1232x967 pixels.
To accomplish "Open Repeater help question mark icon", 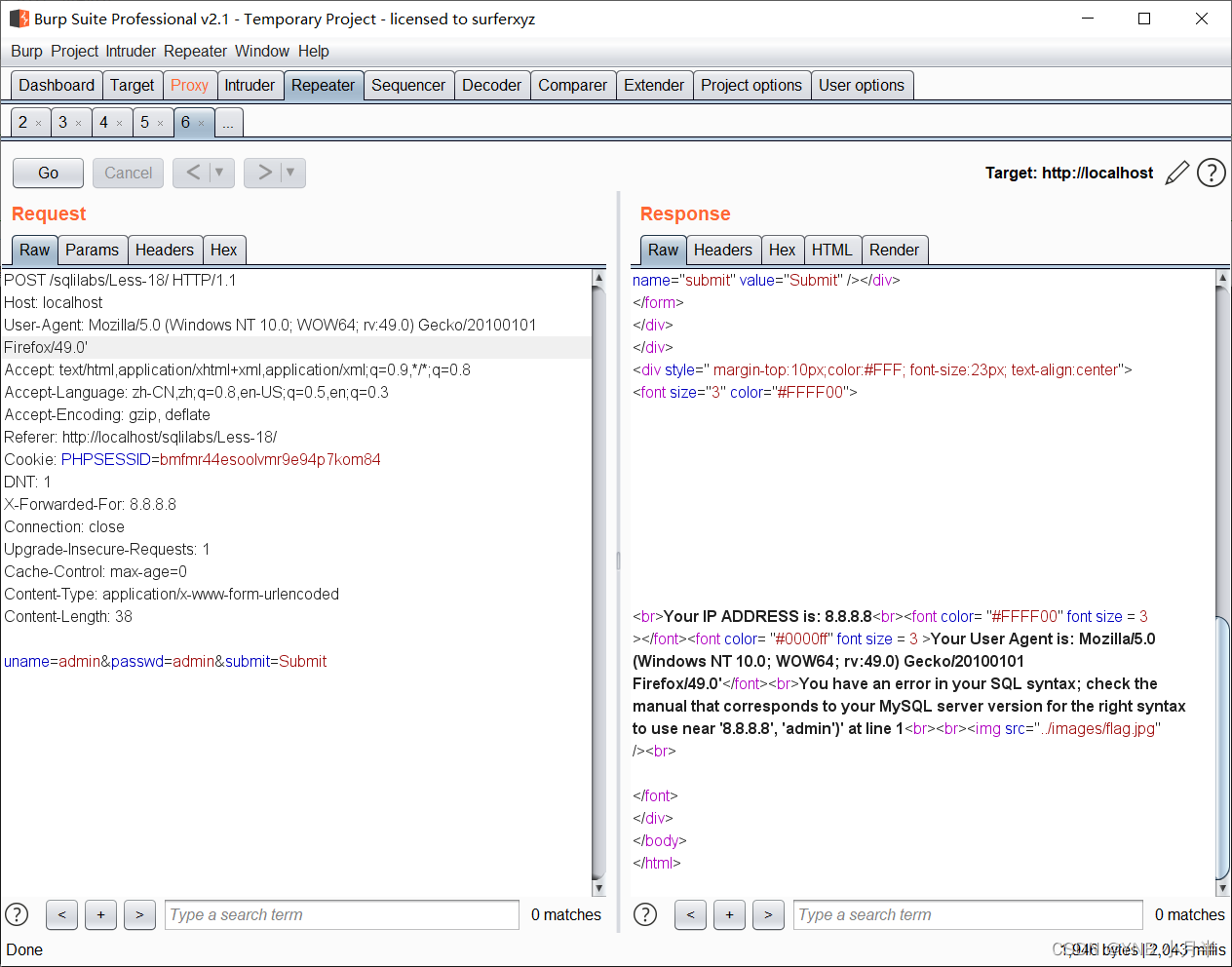I will click(1212, 173).
